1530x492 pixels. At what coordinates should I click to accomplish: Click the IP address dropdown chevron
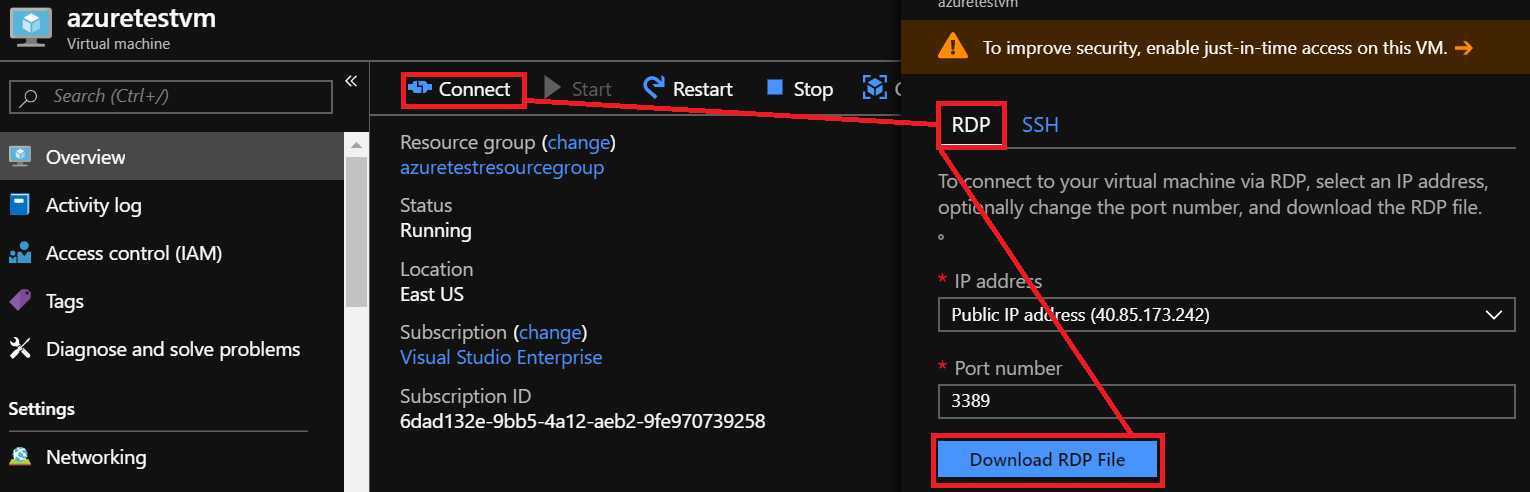pyautogui.click(x=1495, y=315)
